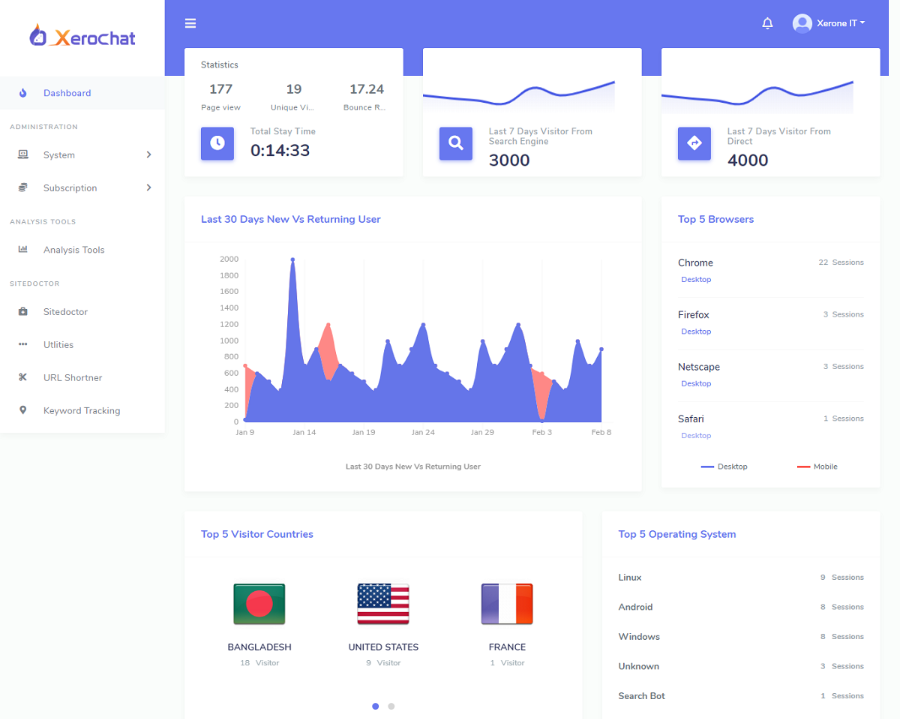
Task: Open the Sitedoctor sidebar link
Action: (x=65, y=312)
